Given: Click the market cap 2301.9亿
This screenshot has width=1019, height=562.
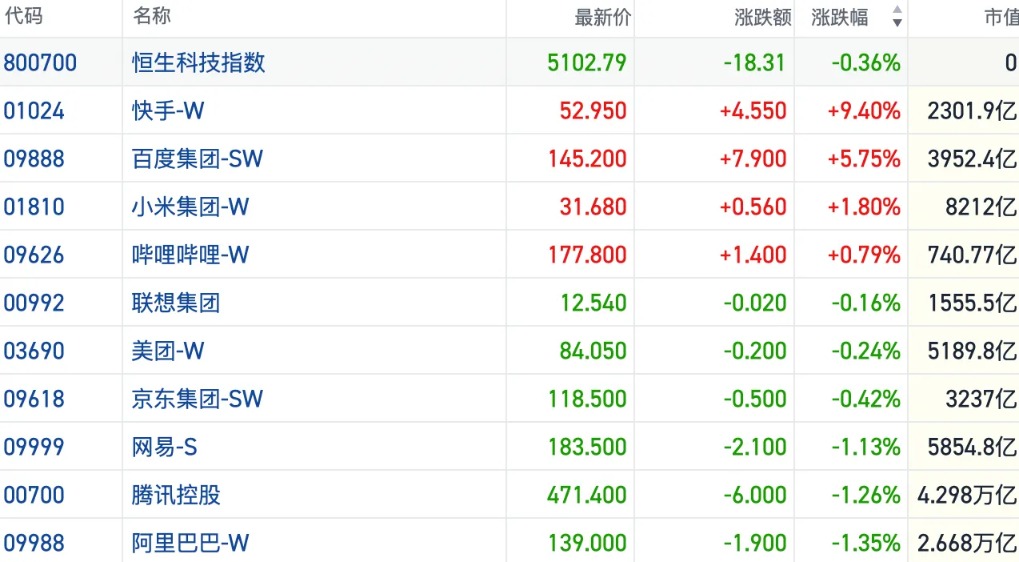Looking at the screenshot, I should tap(972, 111).
